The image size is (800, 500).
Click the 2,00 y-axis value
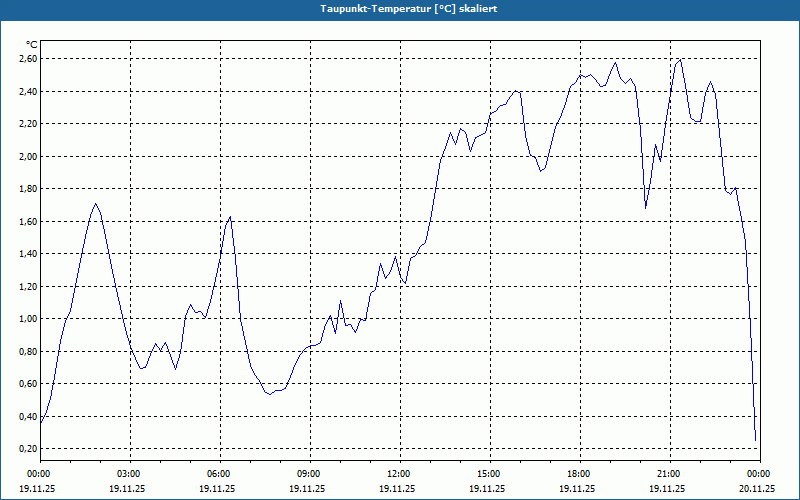[30, 157]
